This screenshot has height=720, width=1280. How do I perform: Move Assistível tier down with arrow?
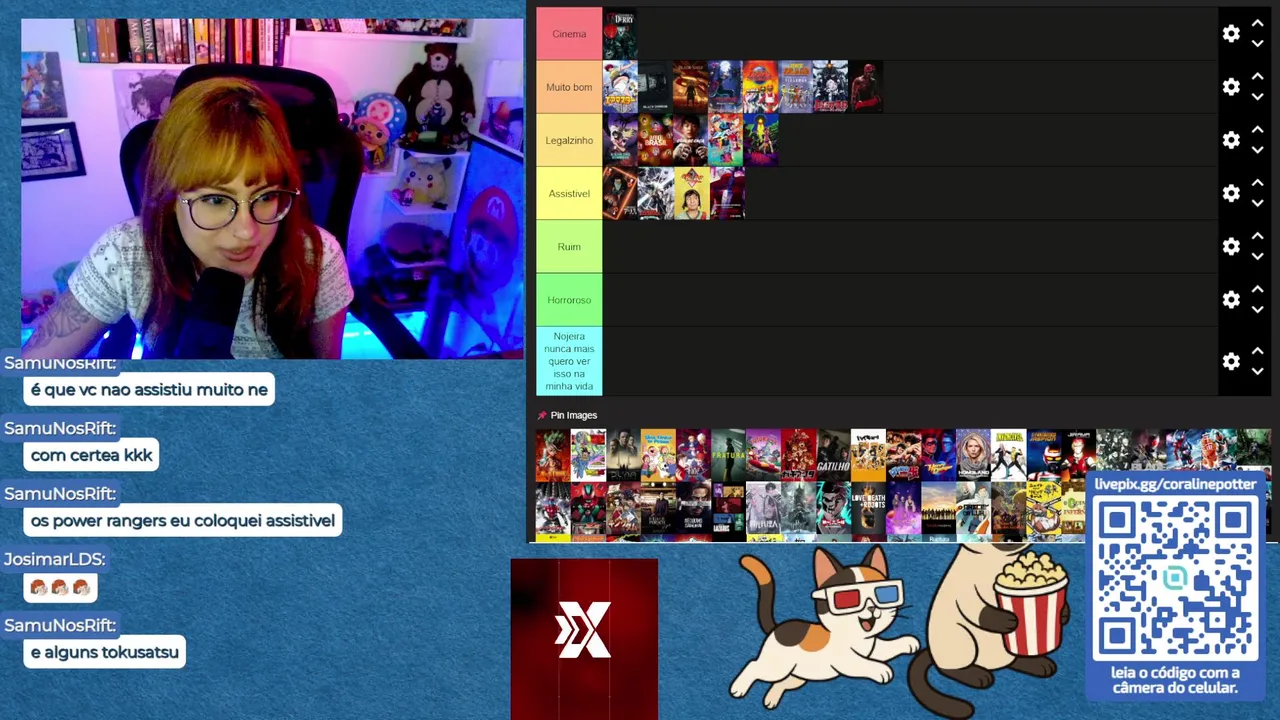(1258, 203)
